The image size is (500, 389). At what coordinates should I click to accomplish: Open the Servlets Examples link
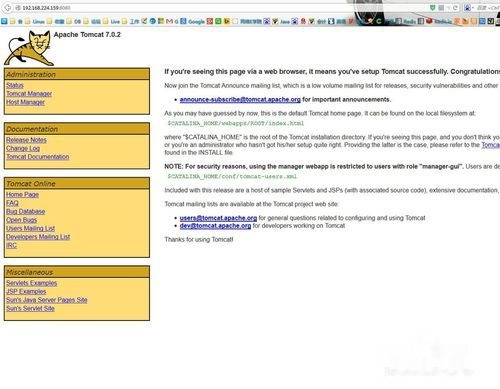(x=31, y=283)
